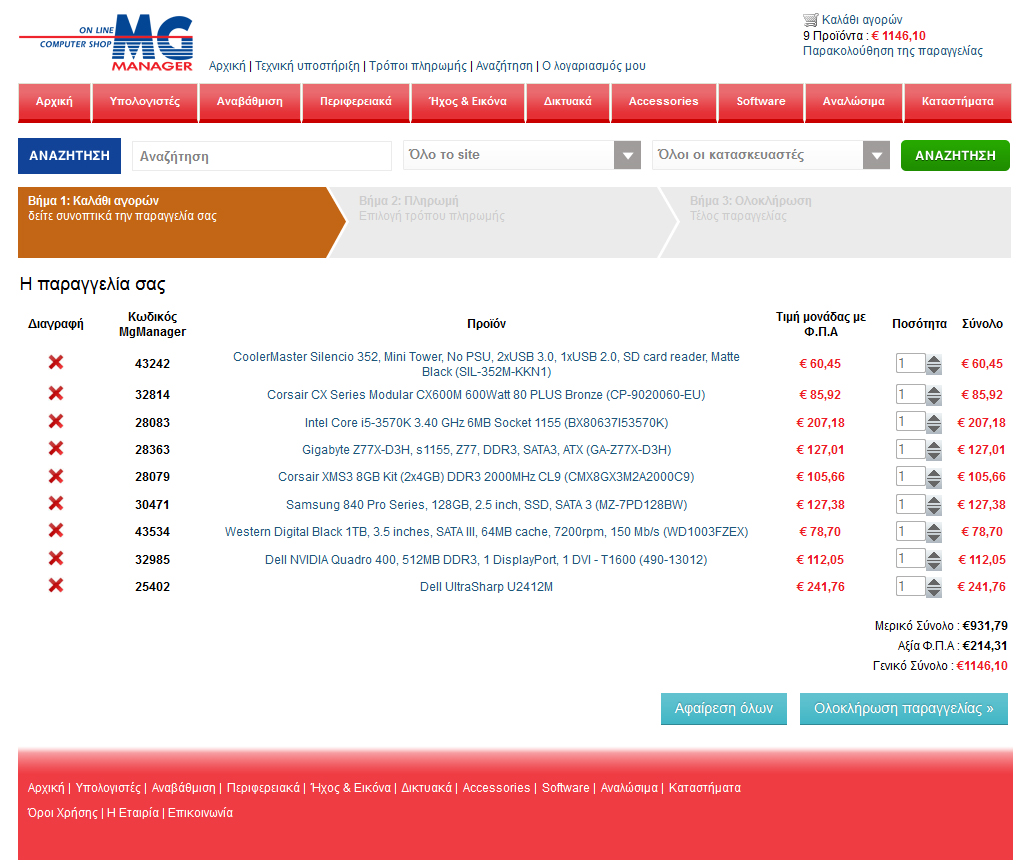Click the shopping cart icon in header

click(810, 20)
